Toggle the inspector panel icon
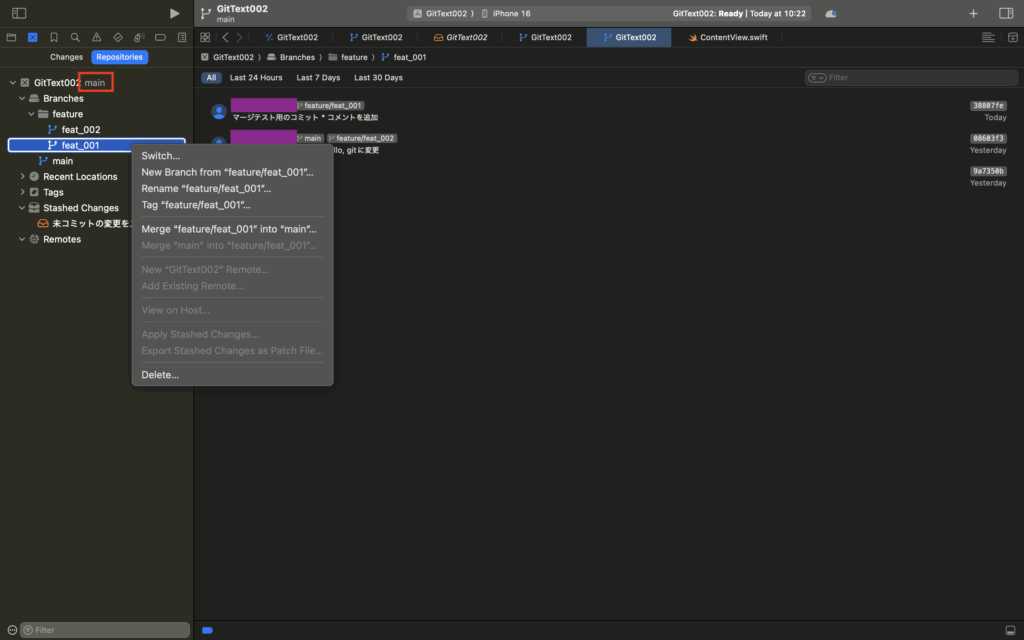Screen dimensions: 1024x640 (x=1006, y=13)
